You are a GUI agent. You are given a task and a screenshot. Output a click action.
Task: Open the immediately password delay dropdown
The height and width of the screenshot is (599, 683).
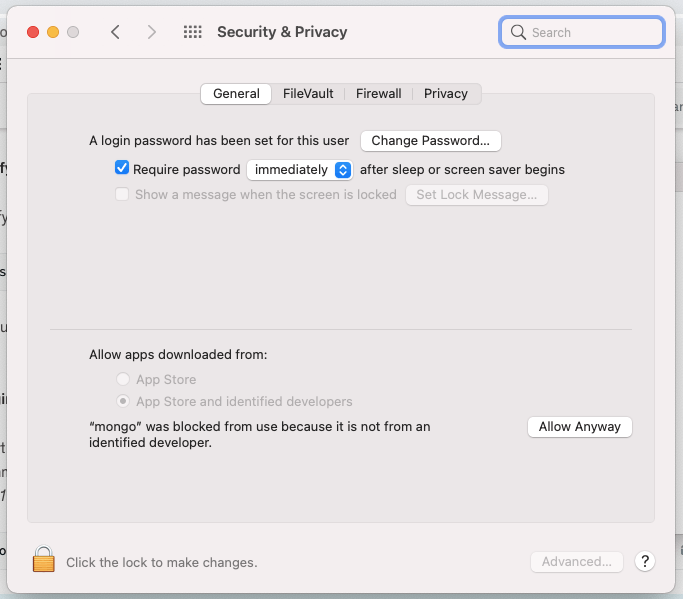(x=299, y=169)
